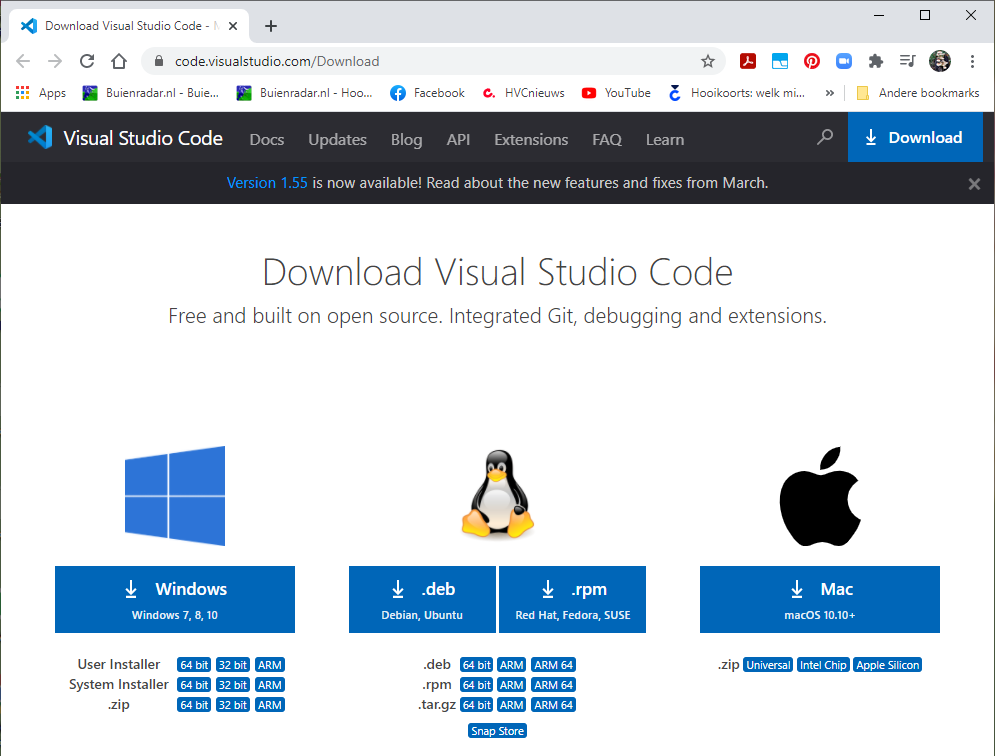Open the Buienradar.nl - Hoo... bookmark

305,93
